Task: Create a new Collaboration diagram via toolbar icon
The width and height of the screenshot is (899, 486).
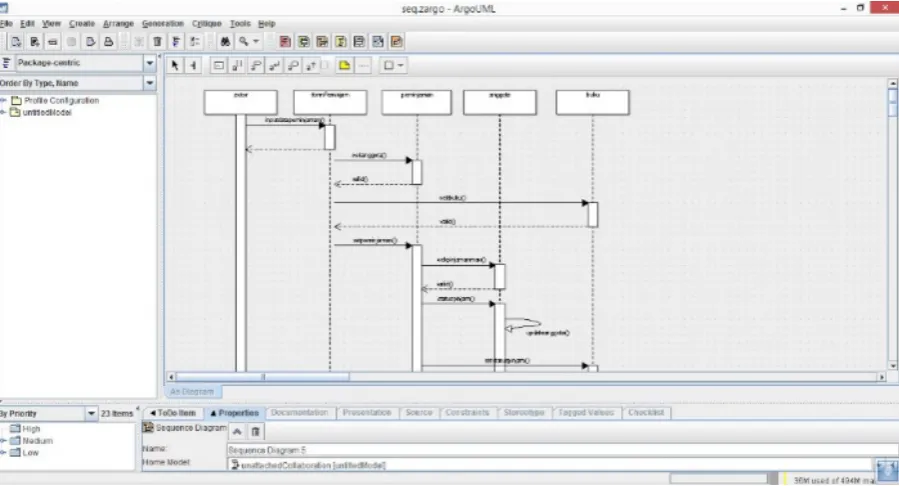Action: 341,42
